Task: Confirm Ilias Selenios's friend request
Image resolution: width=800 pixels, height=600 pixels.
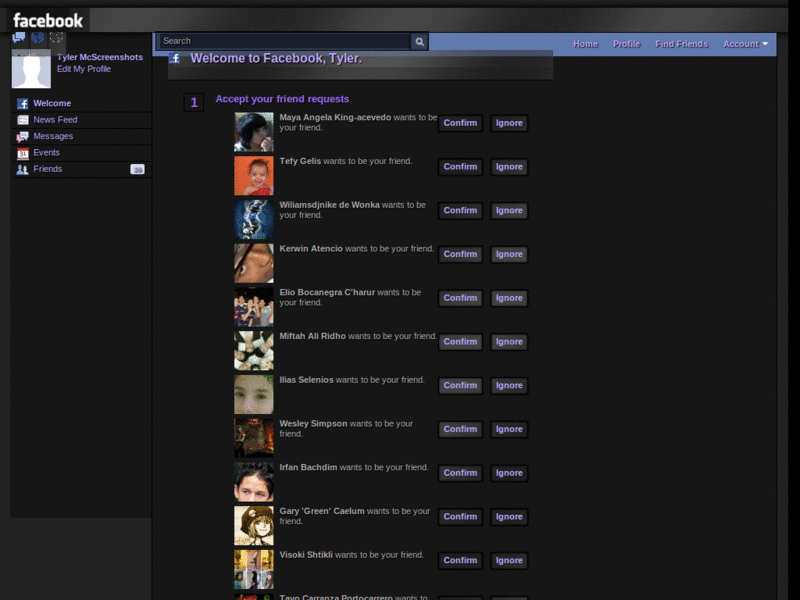Action: tap(460, 385)
